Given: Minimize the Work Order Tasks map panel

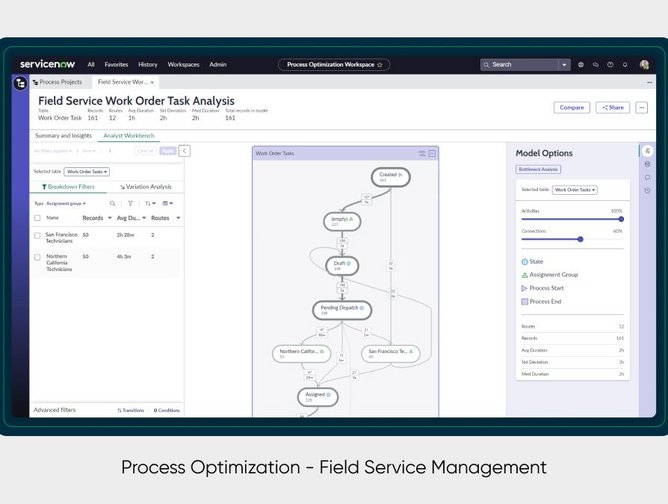Looking at the screenshot, I should point(432,153).
